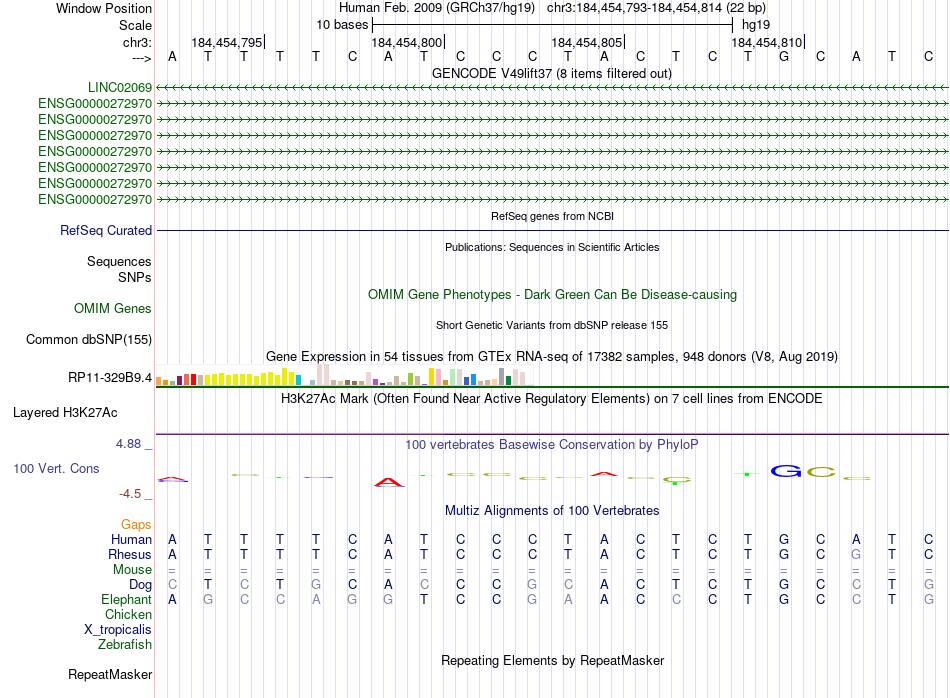950x698 pixels.
Task: Click the large blue G in PhyloP logo
Action: tap(786, 471)
